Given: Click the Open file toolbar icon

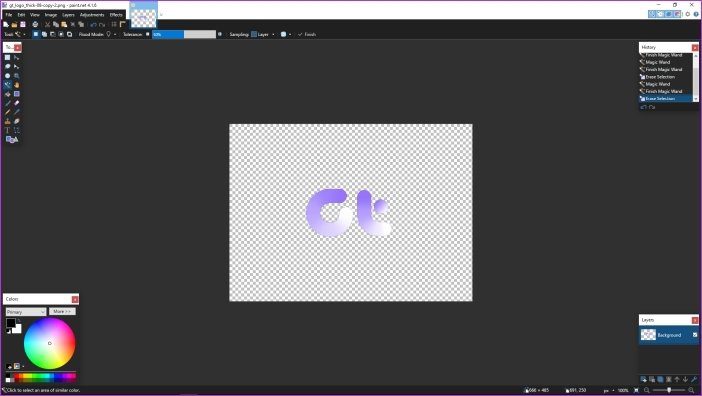Looking at the screenshot, I should click(14, 25).
